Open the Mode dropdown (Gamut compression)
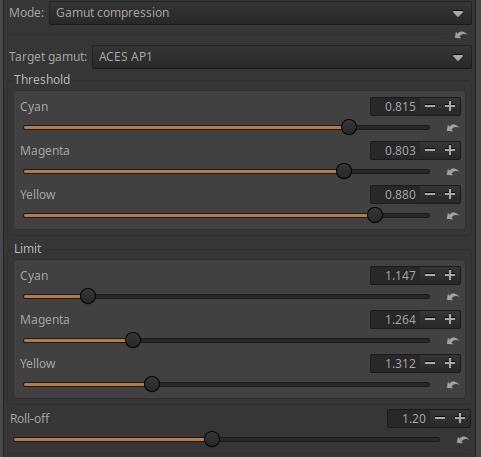This screenshot has width=481, height=457. [x=260, y=13]
